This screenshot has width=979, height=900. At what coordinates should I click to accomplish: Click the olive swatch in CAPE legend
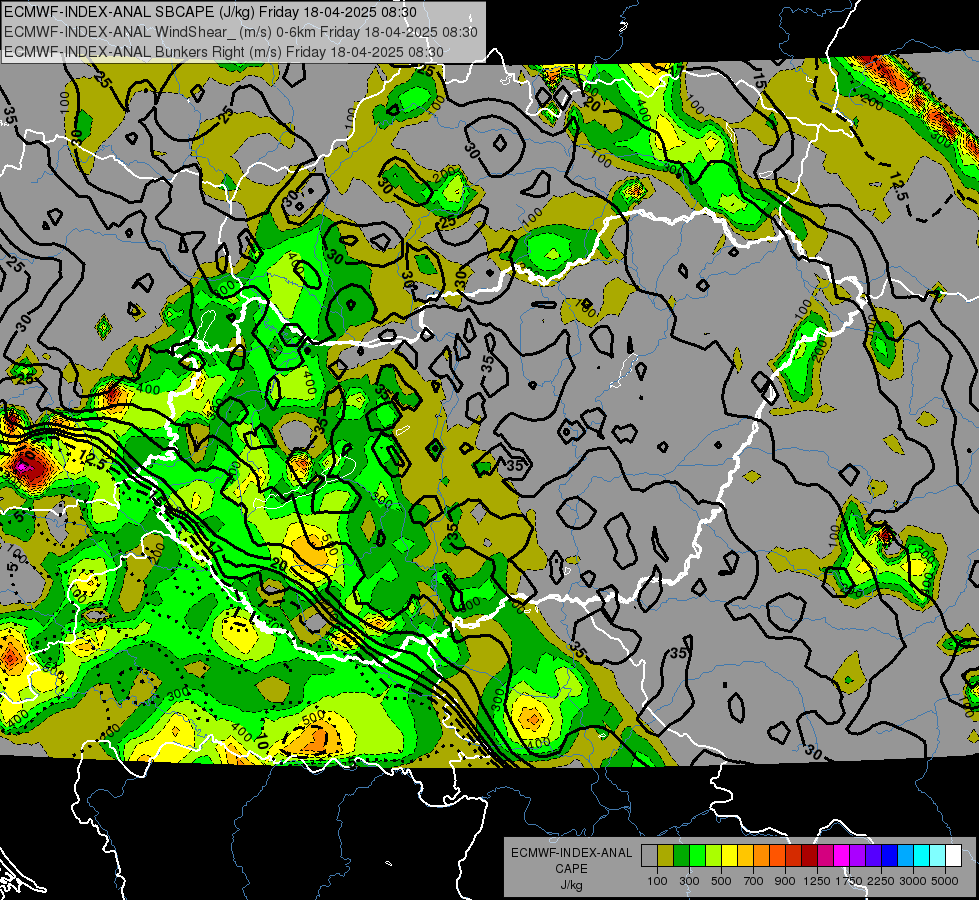tap(666, 856)
